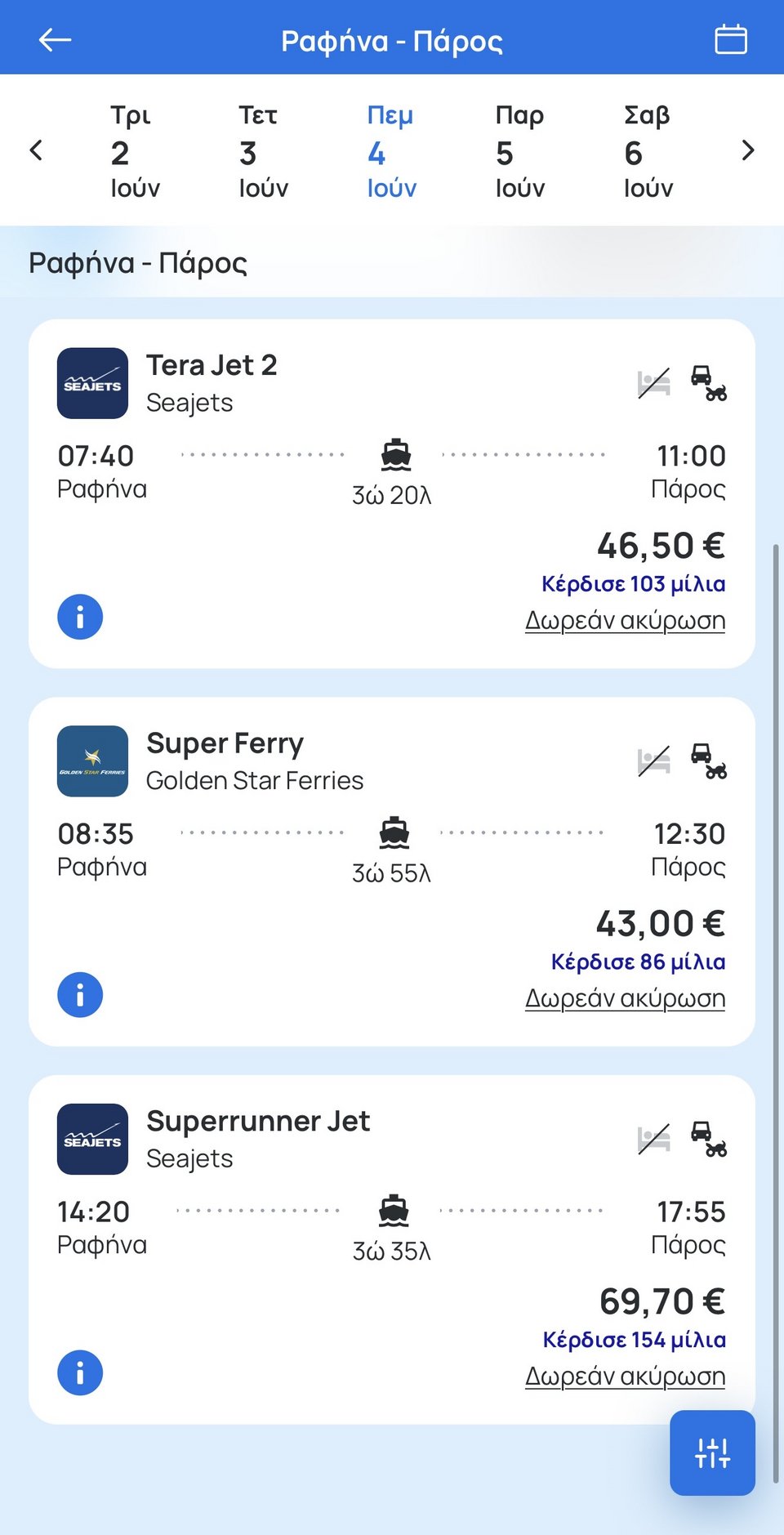This screenshot has height=1535, width=784.
Task: Open Δωρεάν ακύρωση link for Super Ferry
Action: coord(625,998)
